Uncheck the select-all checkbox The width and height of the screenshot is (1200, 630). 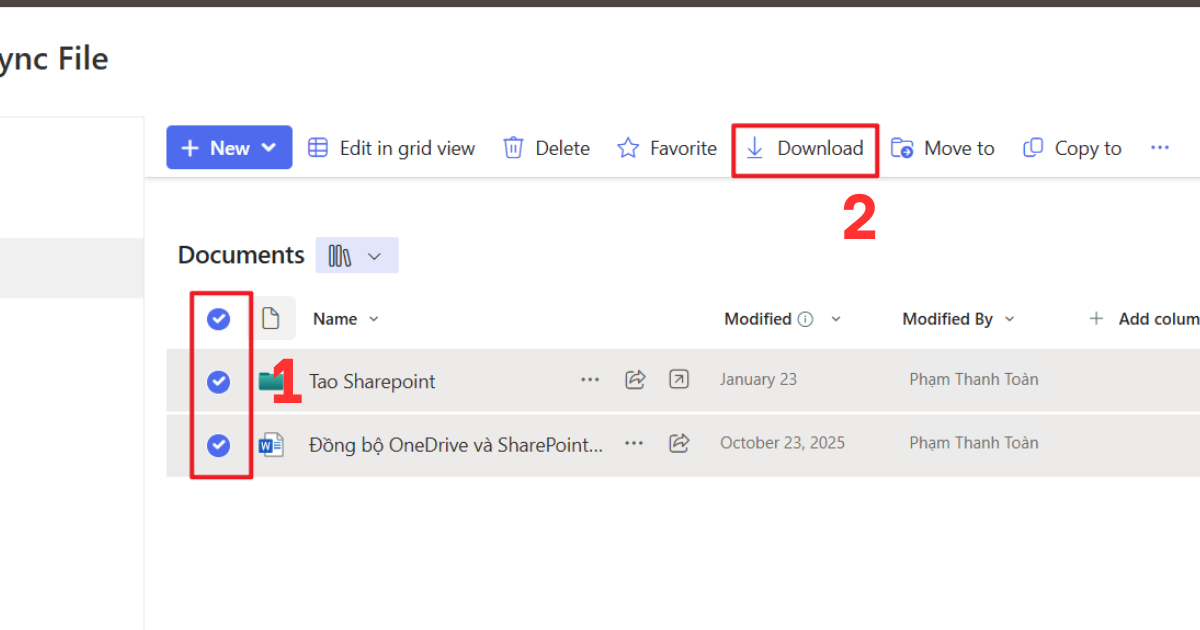(219, 318)
